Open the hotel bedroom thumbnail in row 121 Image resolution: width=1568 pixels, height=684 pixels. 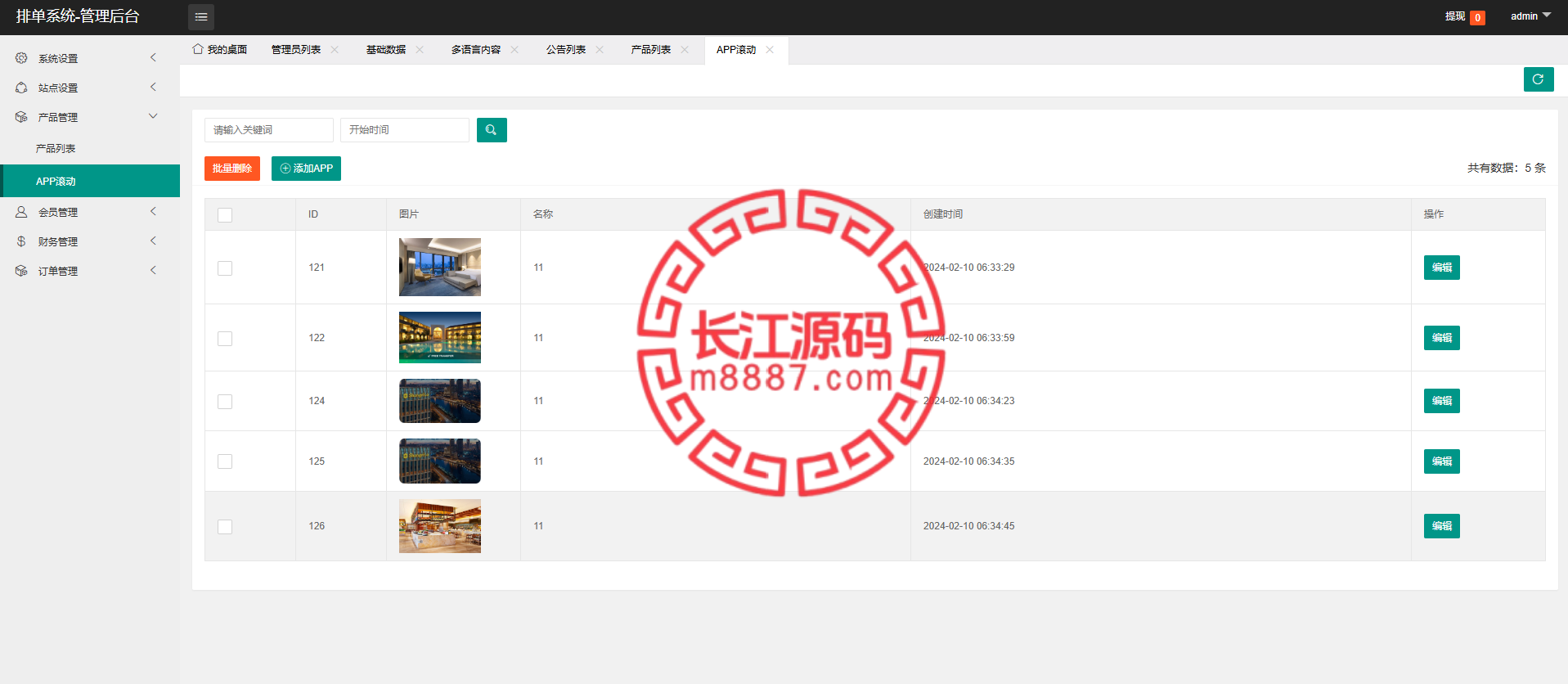pyautogui.click(x=440, y=267)
